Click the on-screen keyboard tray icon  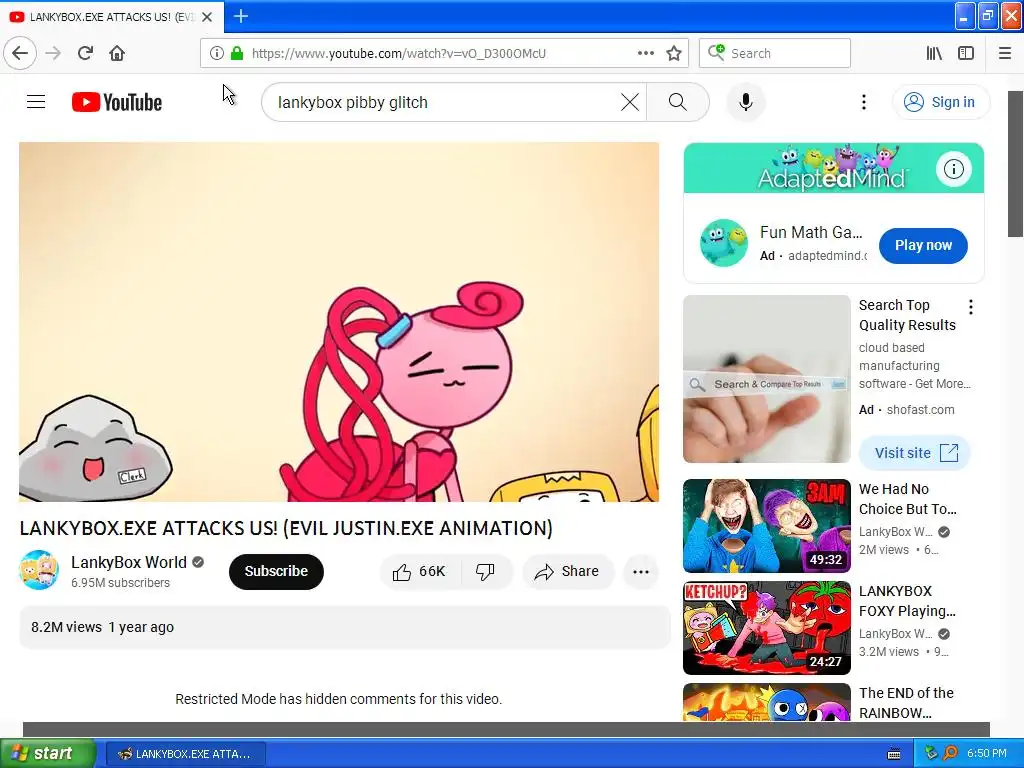click(x=894, y=754)
